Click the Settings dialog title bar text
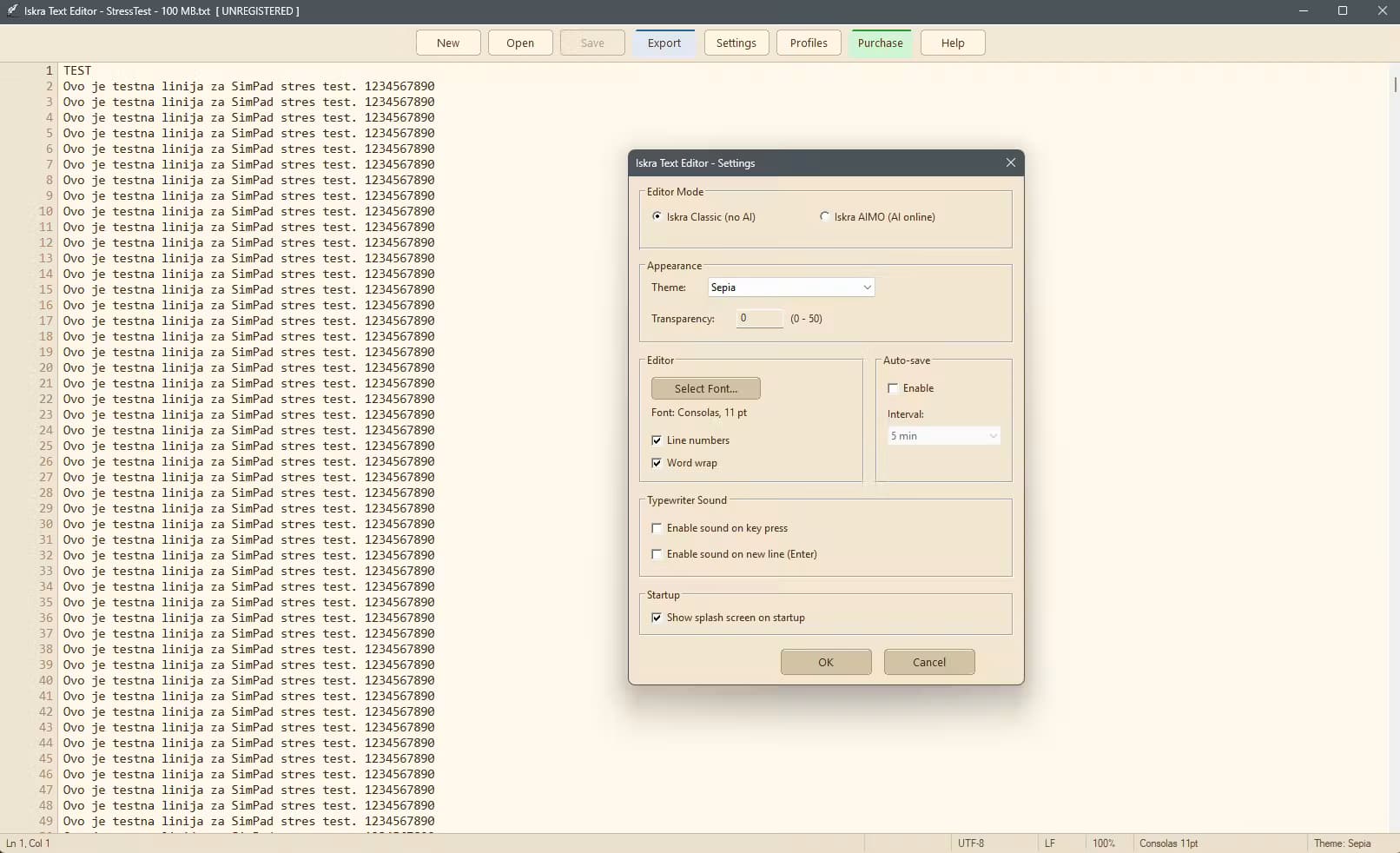This screenshot has width=1400, height=853. tap(695, 163)
